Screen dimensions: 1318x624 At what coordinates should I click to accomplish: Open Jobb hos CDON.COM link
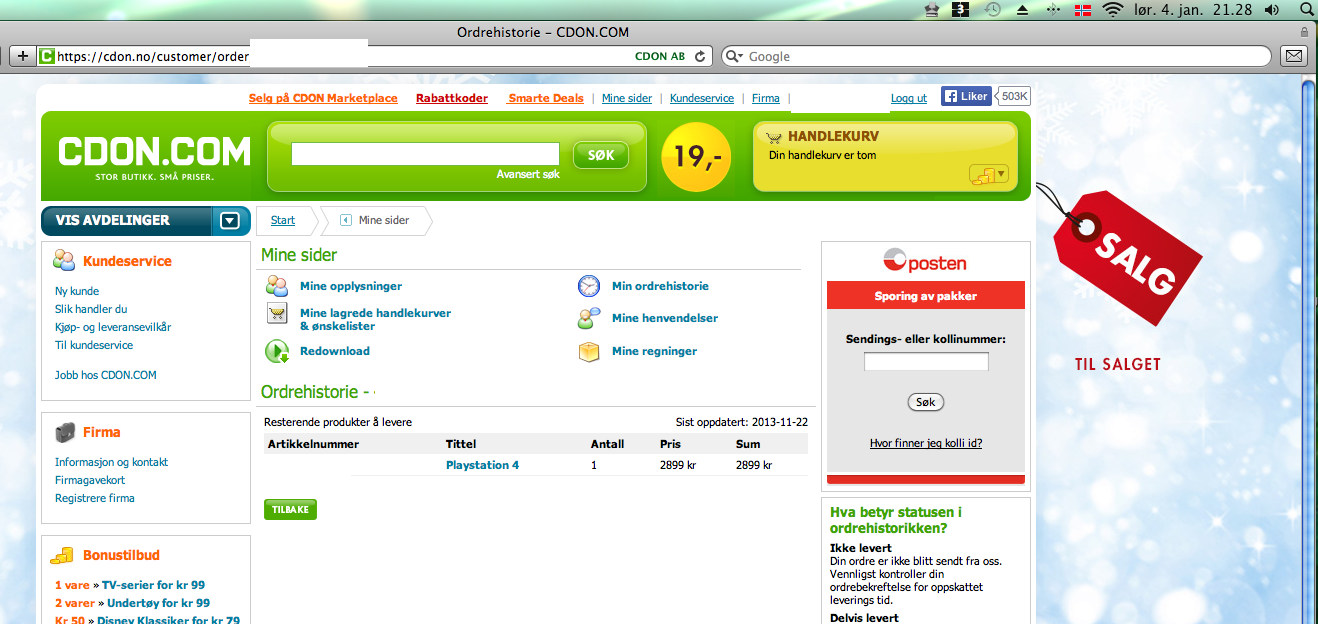coord(106,375)
